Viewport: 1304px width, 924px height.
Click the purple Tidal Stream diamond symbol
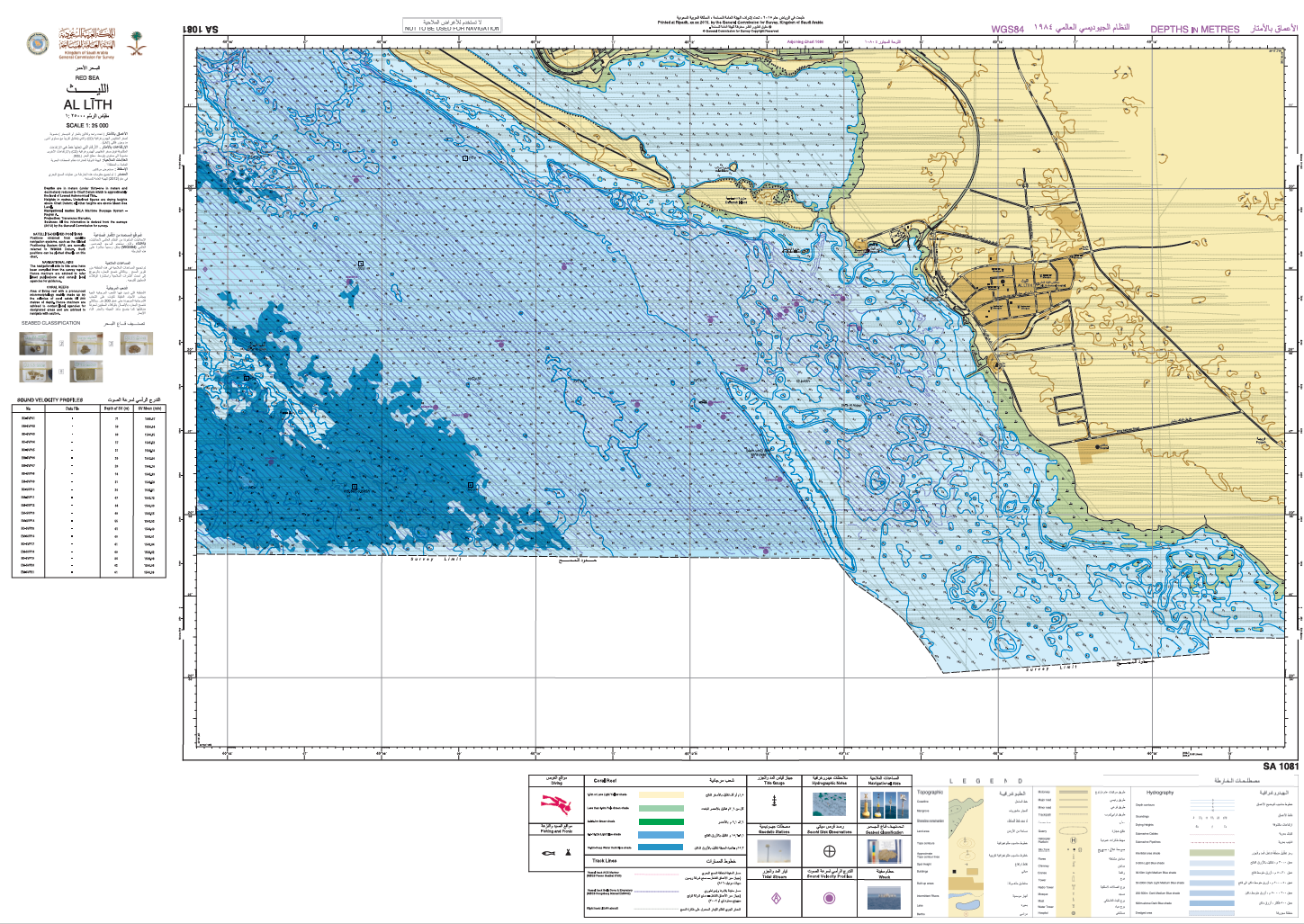pyautogui.click(x=775, y=898)
